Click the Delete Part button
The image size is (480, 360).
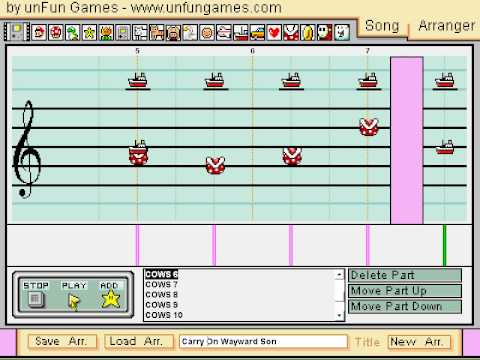tap(405, 275)
